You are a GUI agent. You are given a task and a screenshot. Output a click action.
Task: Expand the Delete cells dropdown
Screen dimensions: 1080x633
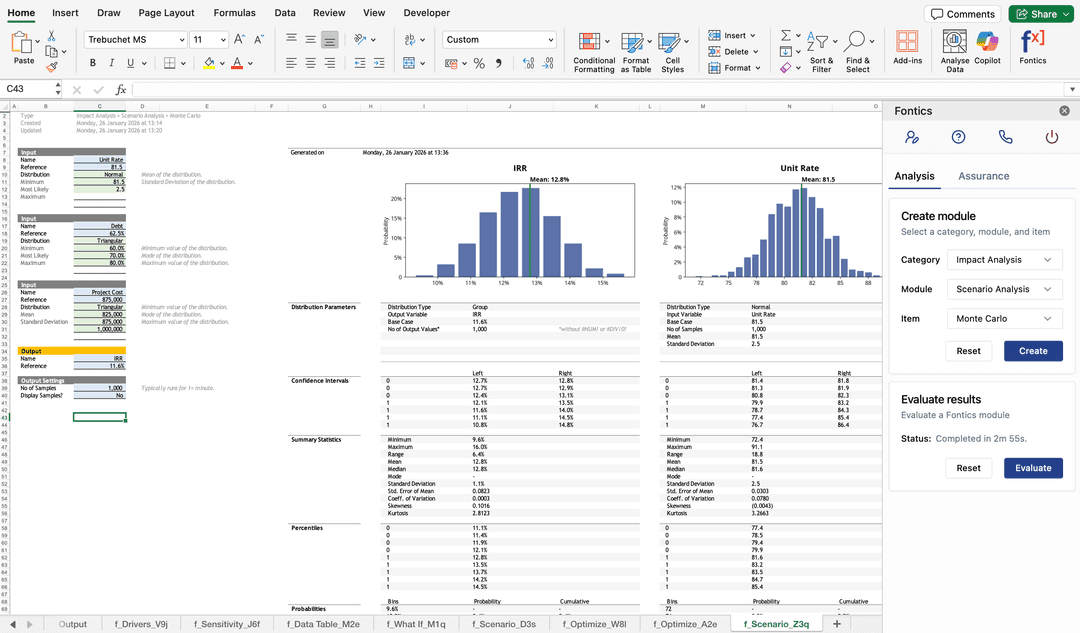pyautogui.click(x=755, y=52)
